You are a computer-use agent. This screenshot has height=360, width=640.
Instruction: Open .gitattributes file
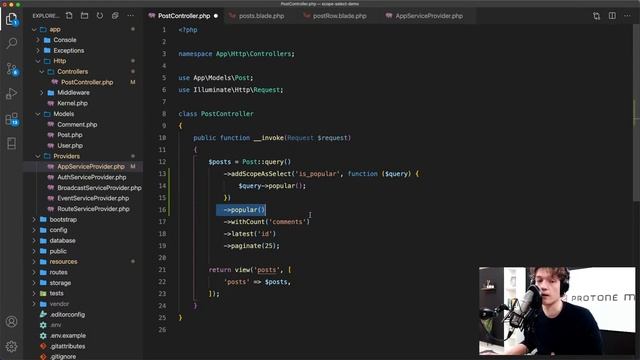click(x=67, y=346)
